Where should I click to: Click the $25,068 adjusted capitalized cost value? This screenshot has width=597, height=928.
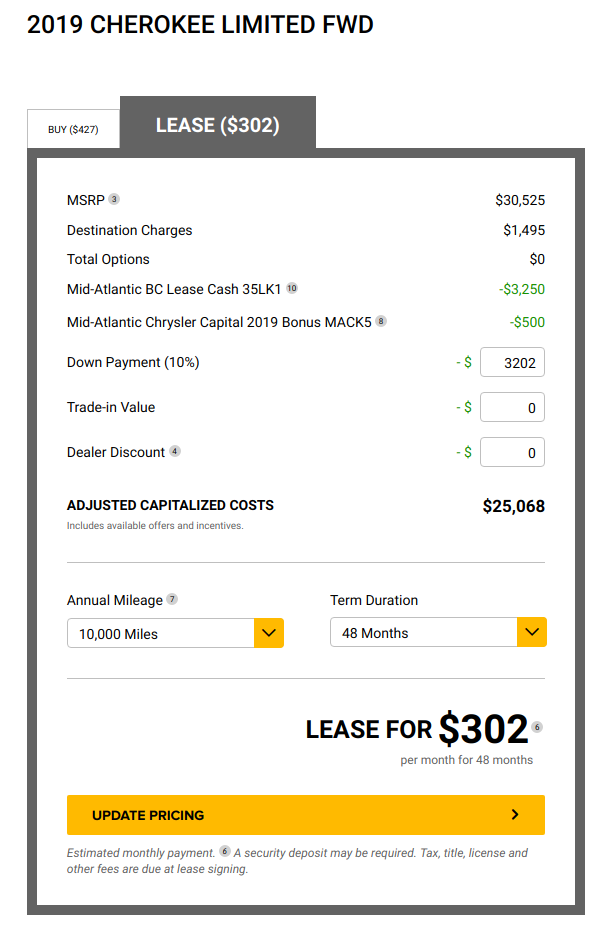(x=514, y=506)
